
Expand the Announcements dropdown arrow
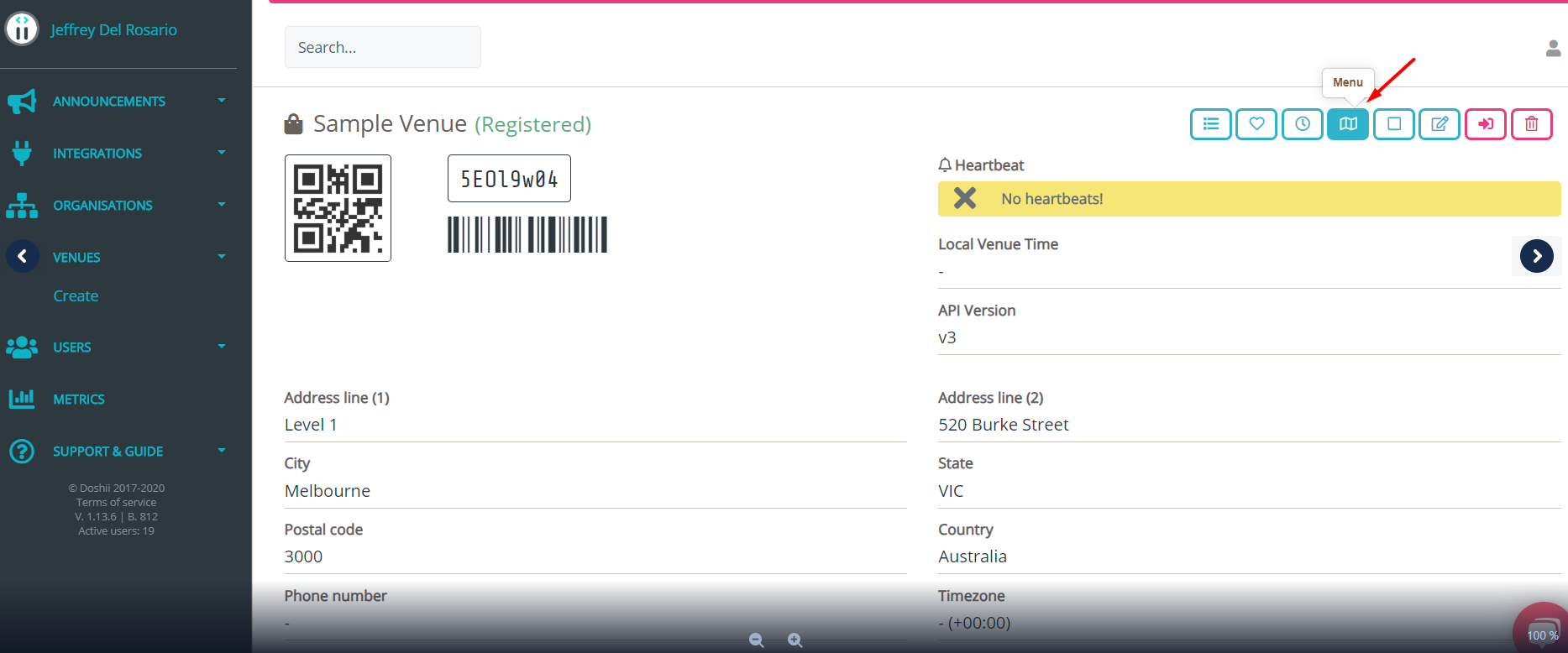point(222,101)
